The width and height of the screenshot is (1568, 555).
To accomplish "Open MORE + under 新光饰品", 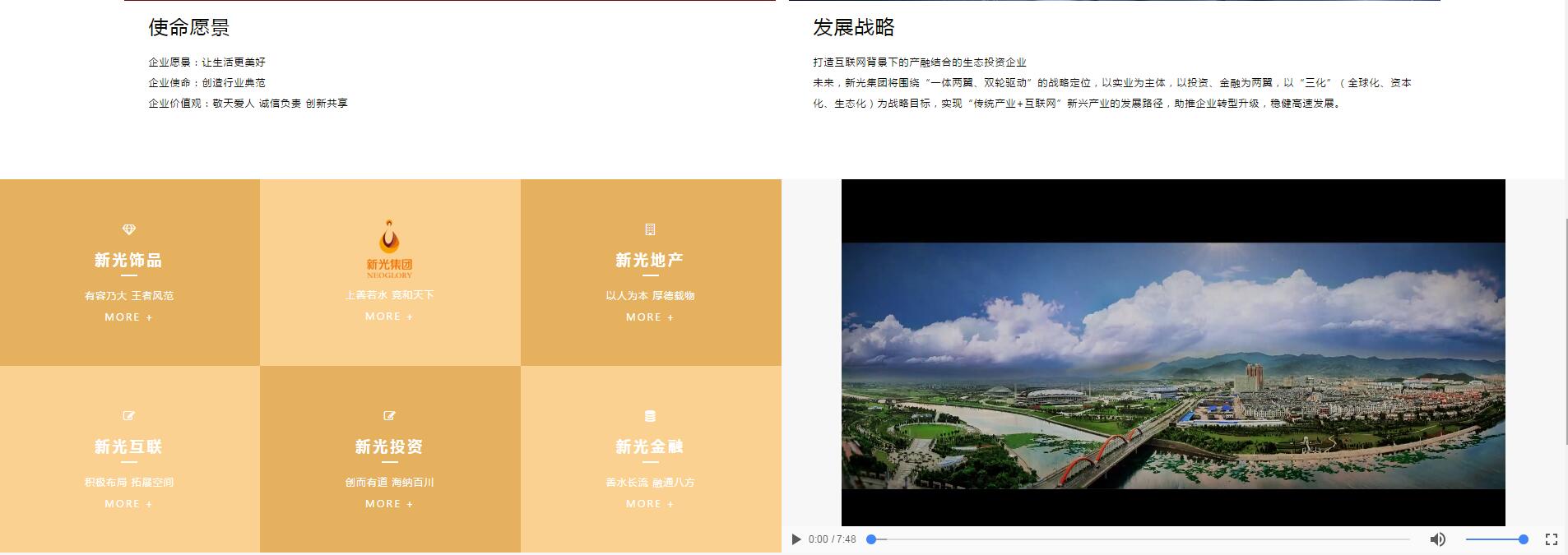I will coord(128,317).
